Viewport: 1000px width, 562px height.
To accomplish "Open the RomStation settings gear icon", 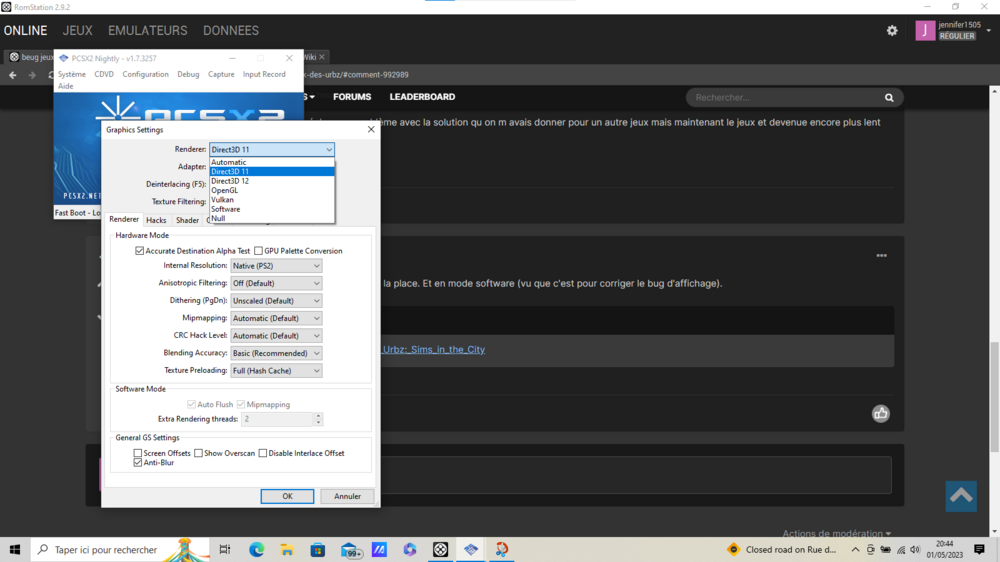I will pyautogui.click(x=892, y=31).
